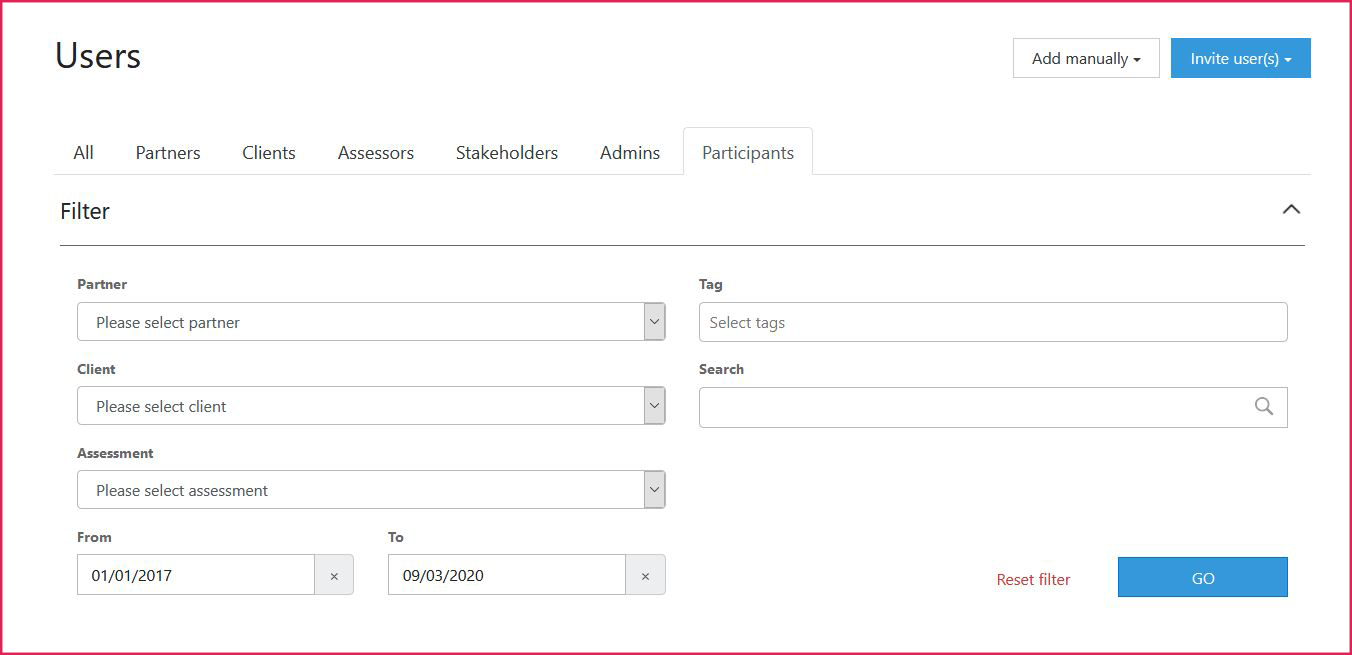Select the From date field showing 01/01/2017
Screen dimensions: 1352x655
(x=195, y=575)
